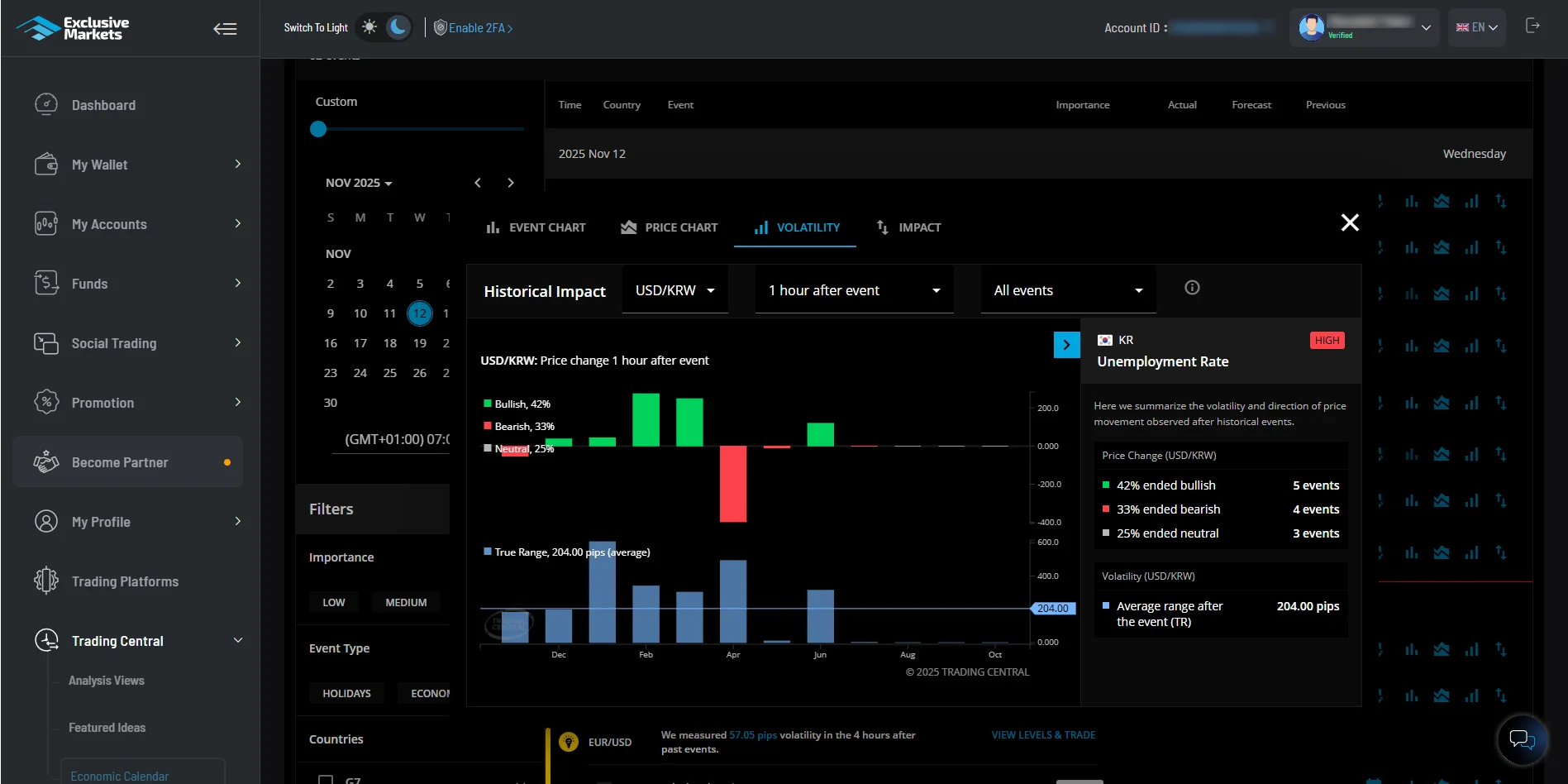The image size is (1568, 784).
Task: Expand the All events dropdown
Action: (x=1068, y=291)
